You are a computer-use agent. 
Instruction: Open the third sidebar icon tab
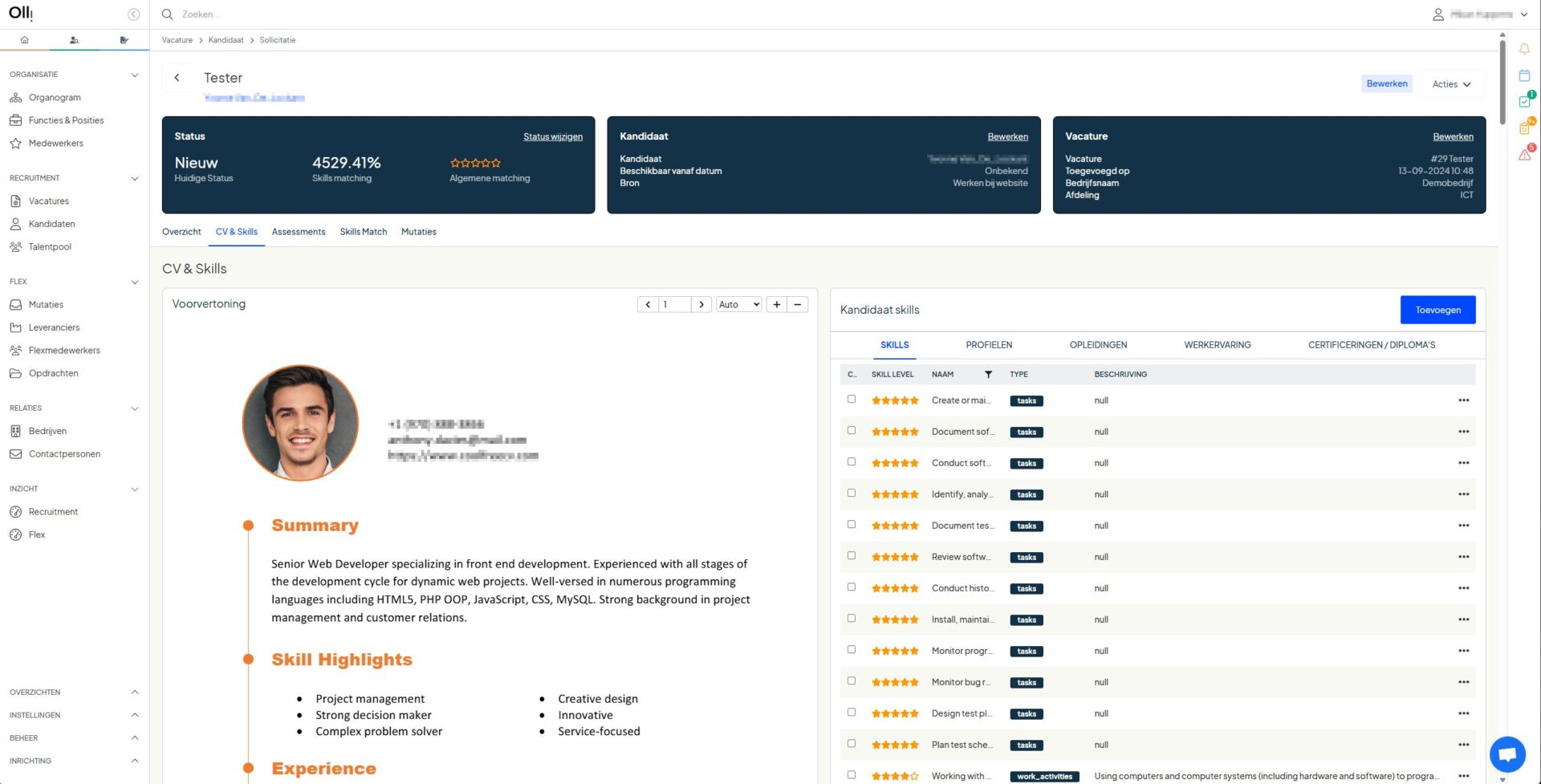click(x=124, y=39)
